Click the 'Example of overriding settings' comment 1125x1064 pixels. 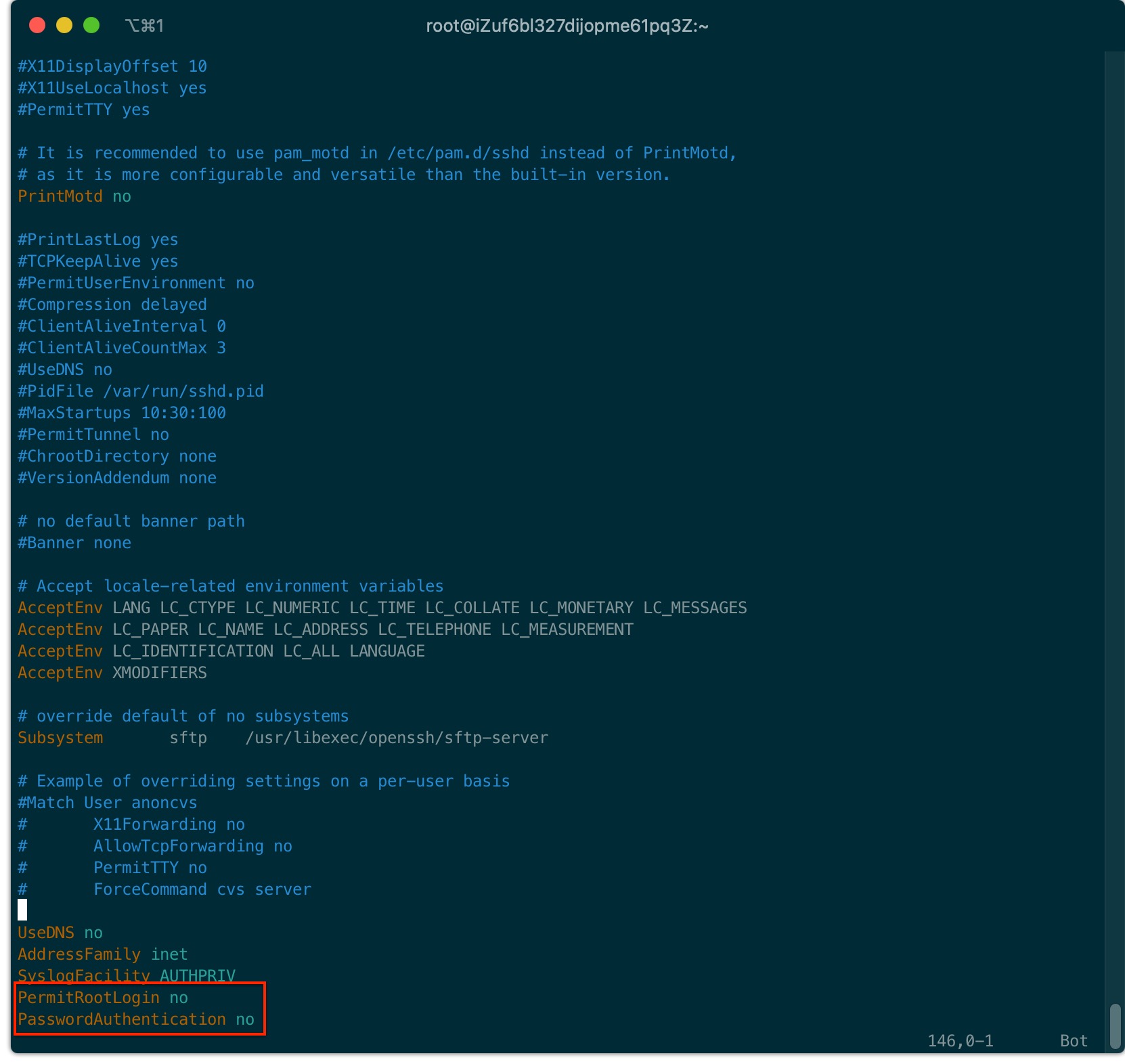[x=264, y=781]
